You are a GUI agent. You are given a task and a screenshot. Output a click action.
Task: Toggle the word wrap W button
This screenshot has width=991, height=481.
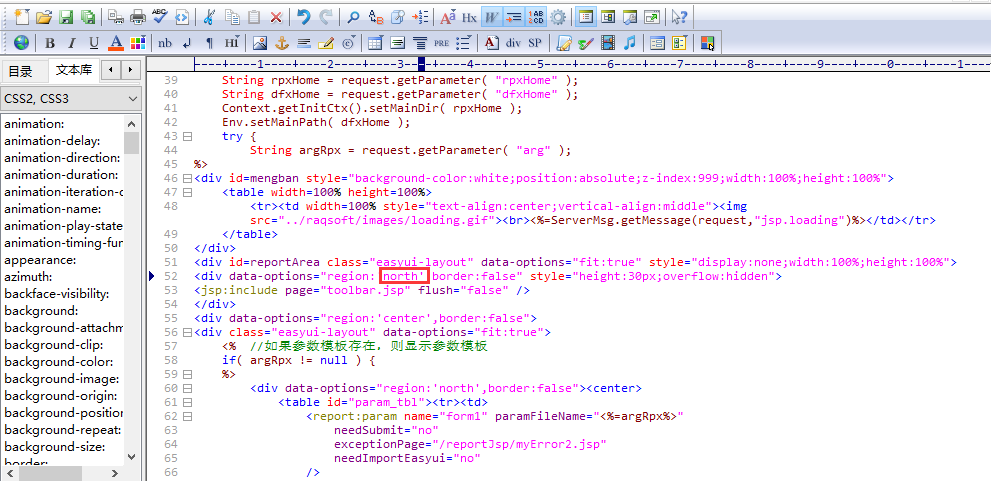[x=492, y=17]
